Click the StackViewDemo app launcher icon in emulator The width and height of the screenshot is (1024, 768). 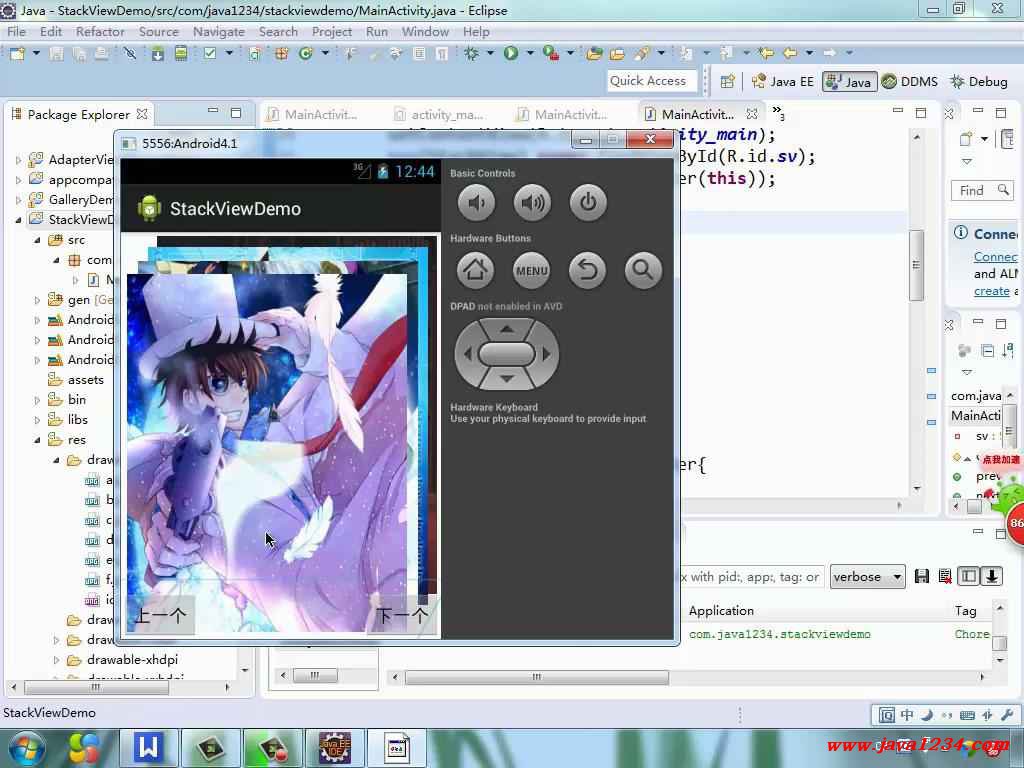tap(149, 208)
